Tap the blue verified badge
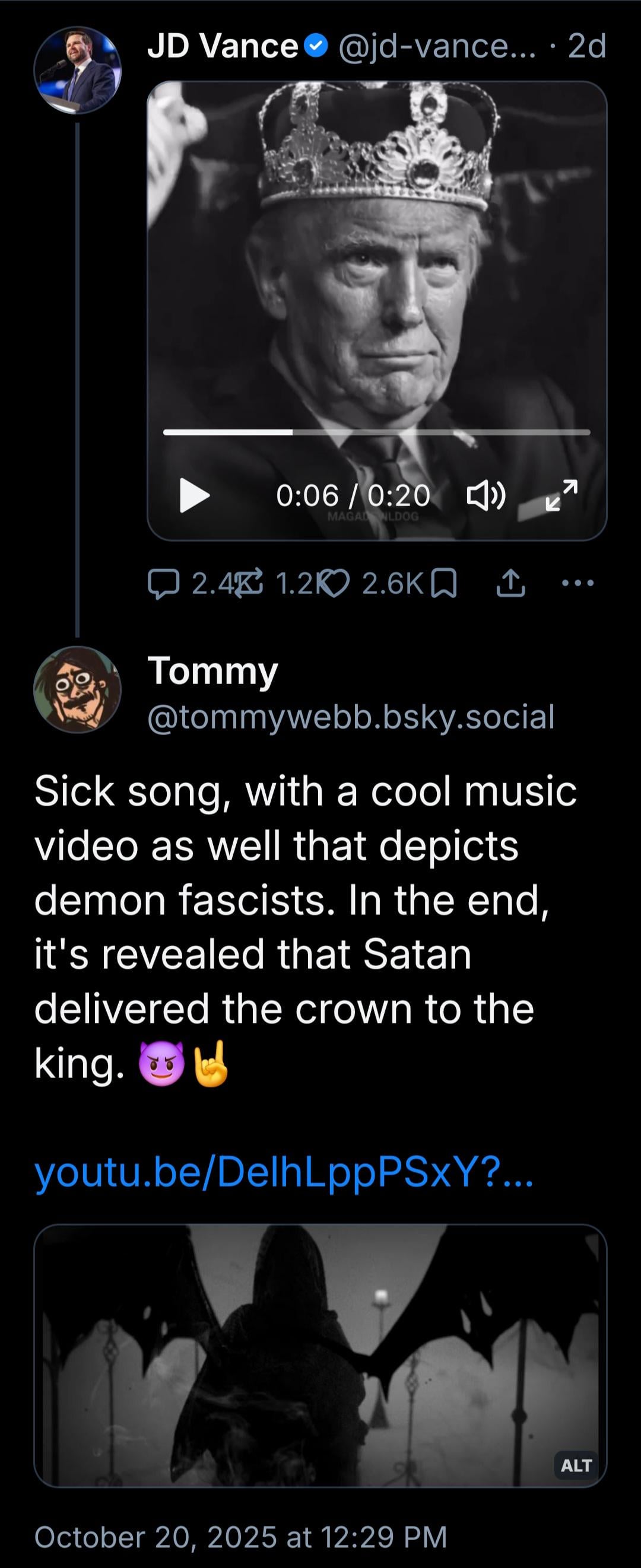This screenshot has height=1568, width=641. point(316,46)
